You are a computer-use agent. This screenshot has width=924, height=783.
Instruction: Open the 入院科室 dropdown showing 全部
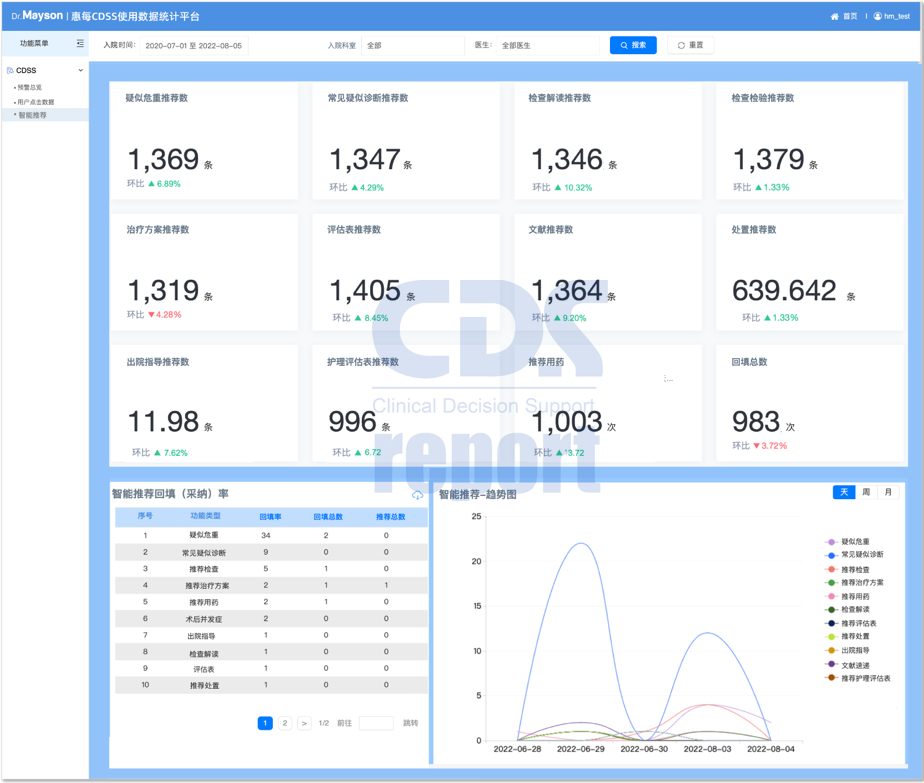click(x=412, y=45)
